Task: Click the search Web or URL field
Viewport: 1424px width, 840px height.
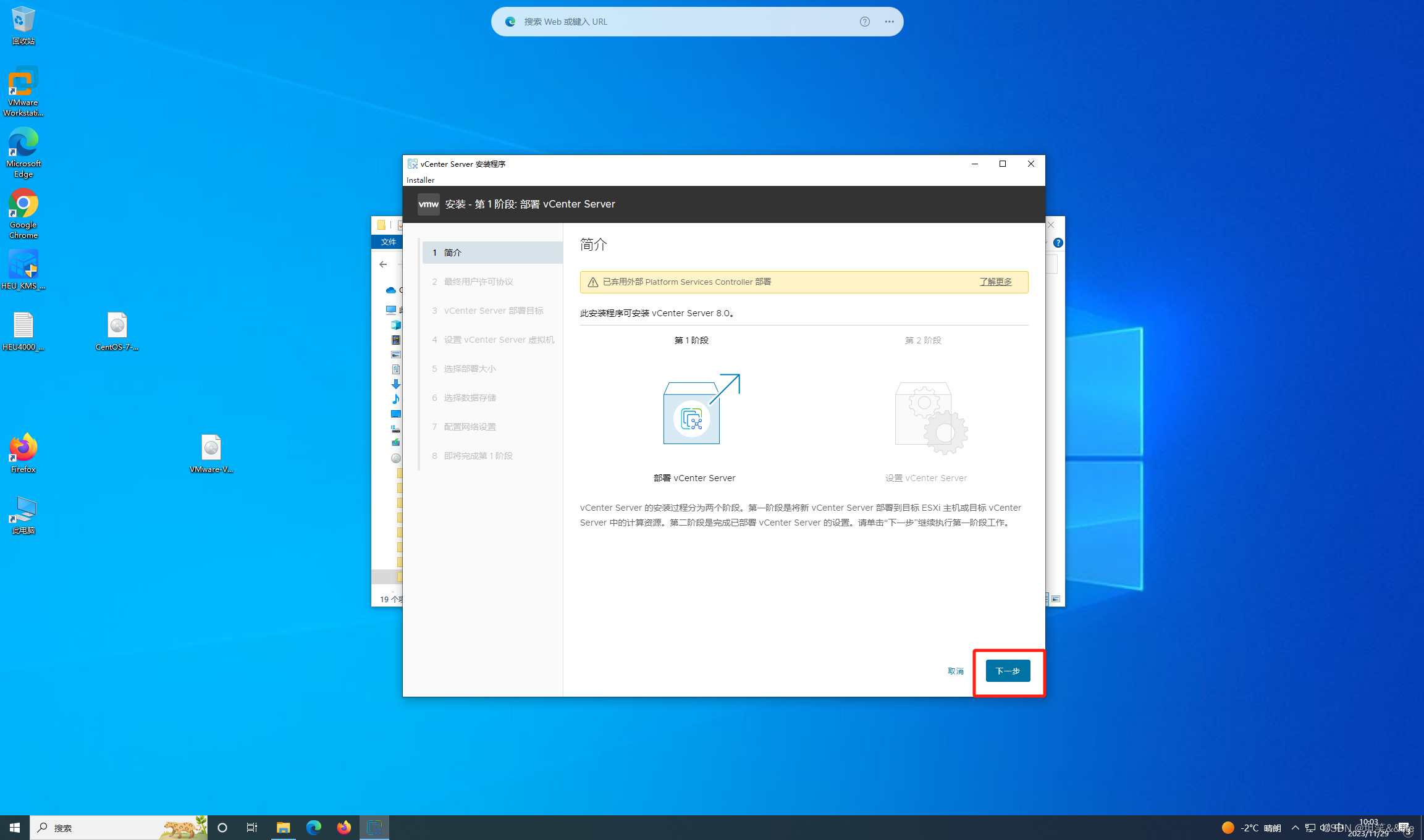Action: 686,22
